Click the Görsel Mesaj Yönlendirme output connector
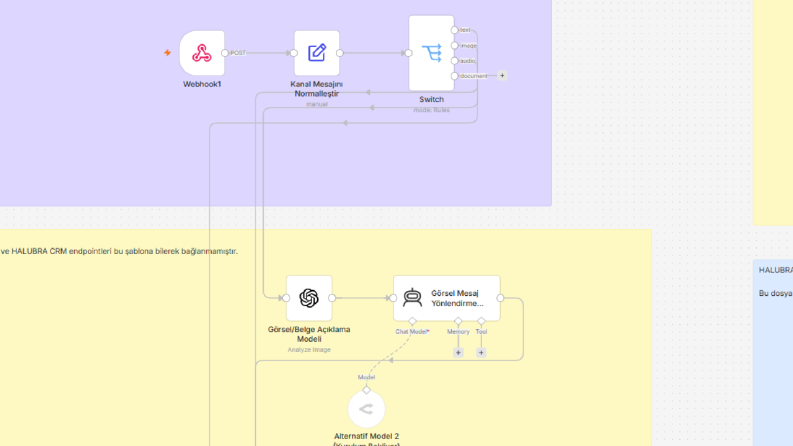This screenshot has height=446, width=793. pos(500,298)
